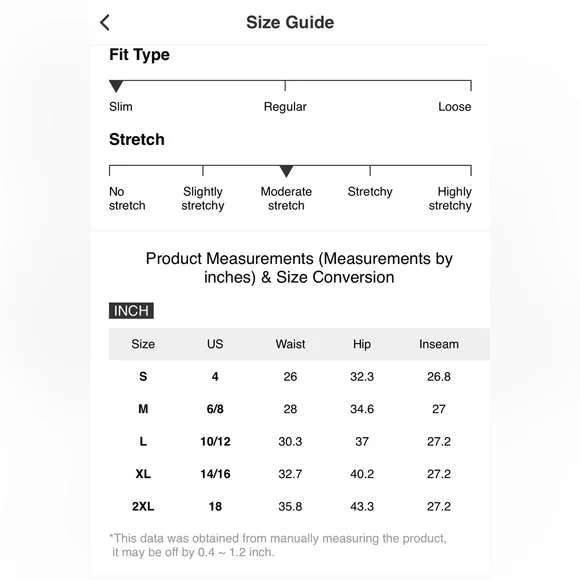Click the Highly stretchy label
Image resolution: width=580 pixels, height=580 pixels.
(x=450, y=198)
